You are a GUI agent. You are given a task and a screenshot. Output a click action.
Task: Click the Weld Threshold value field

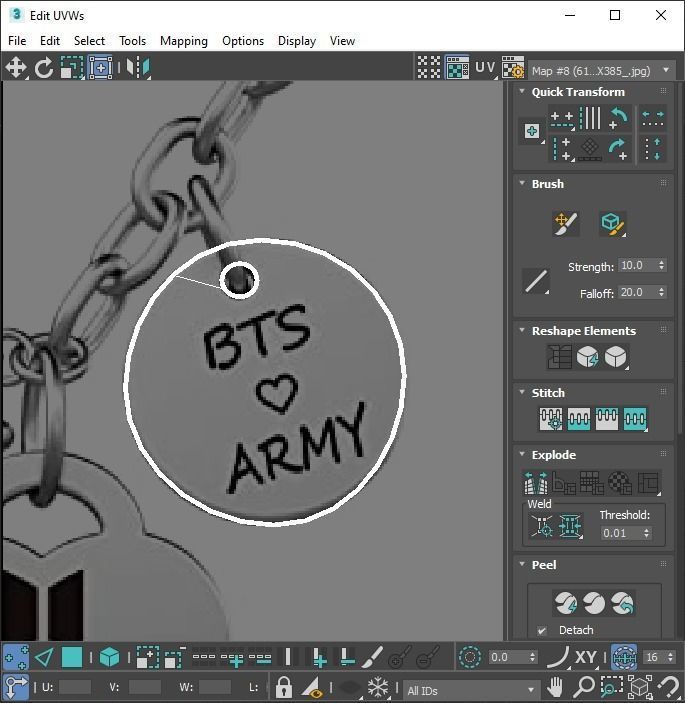[621, 533]
